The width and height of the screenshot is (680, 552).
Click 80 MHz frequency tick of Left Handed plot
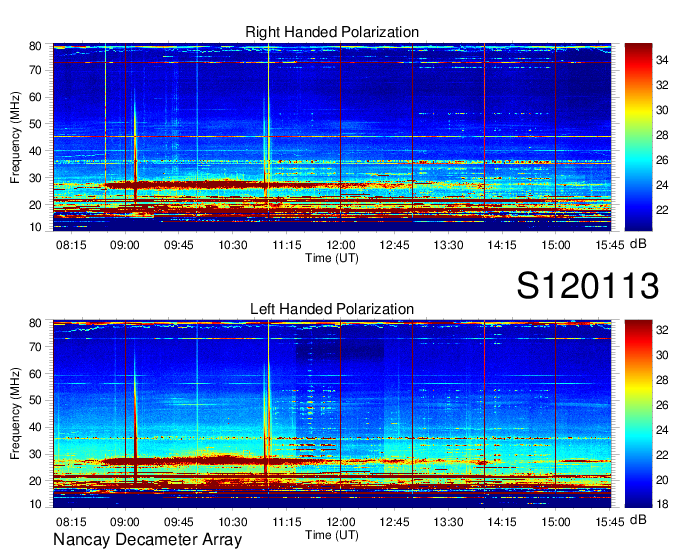35,323
